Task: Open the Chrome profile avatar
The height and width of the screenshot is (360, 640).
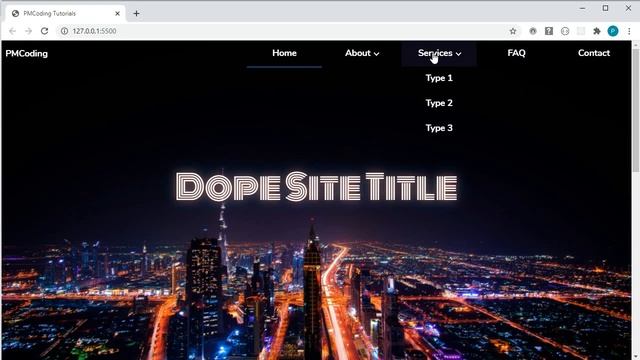Action: pyautogui.click(x=613, y=31)
